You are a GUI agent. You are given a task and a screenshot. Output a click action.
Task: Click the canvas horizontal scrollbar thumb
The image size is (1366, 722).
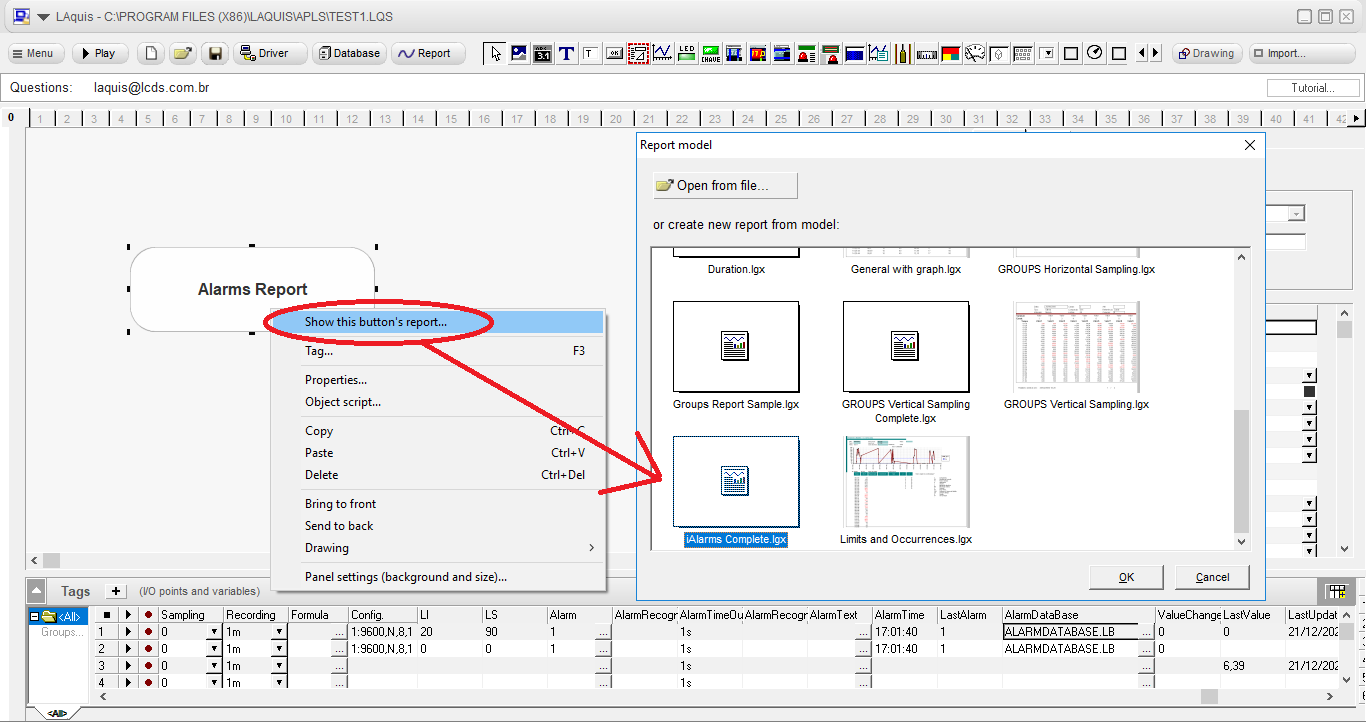pyautogui.click(x=51, y=561)
